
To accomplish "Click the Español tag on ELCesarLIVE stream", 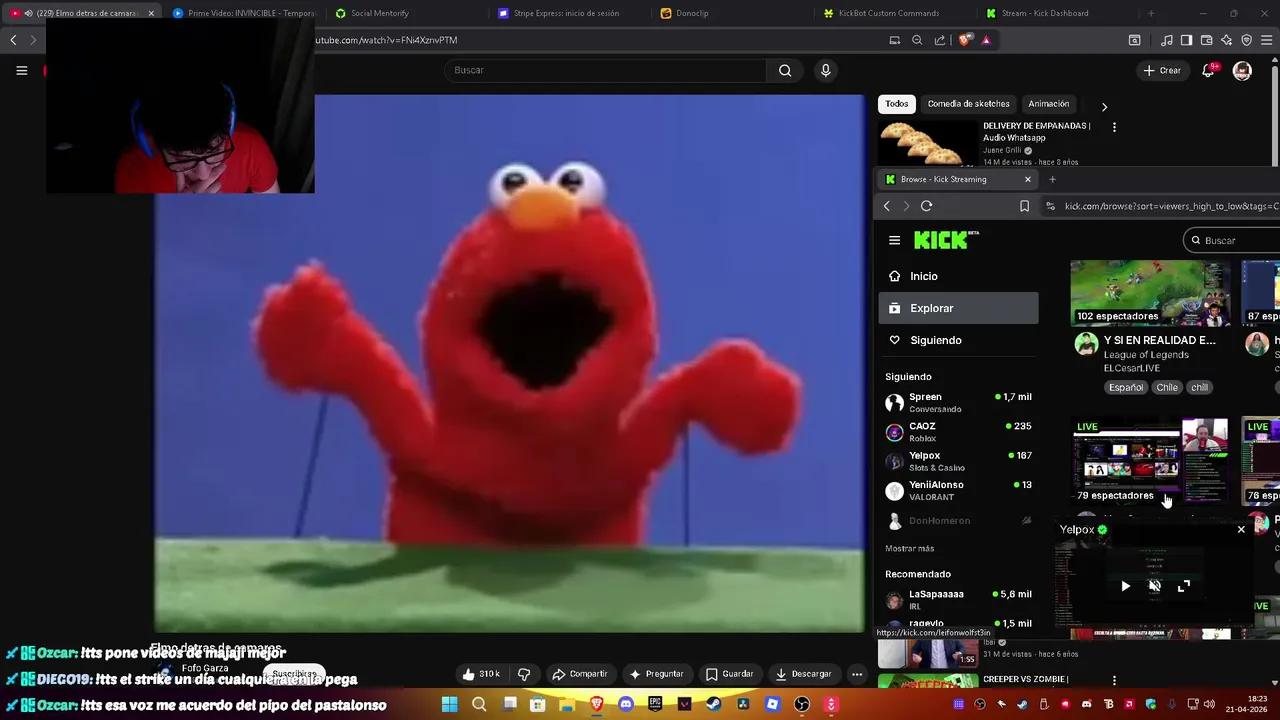I will pyautogui.click(x=1125, y=387).
